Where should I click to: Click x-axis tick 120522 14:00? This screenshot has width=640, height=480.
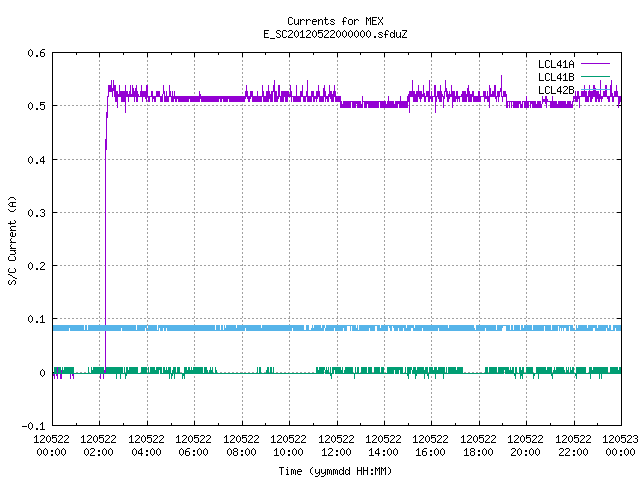(383, 445)
